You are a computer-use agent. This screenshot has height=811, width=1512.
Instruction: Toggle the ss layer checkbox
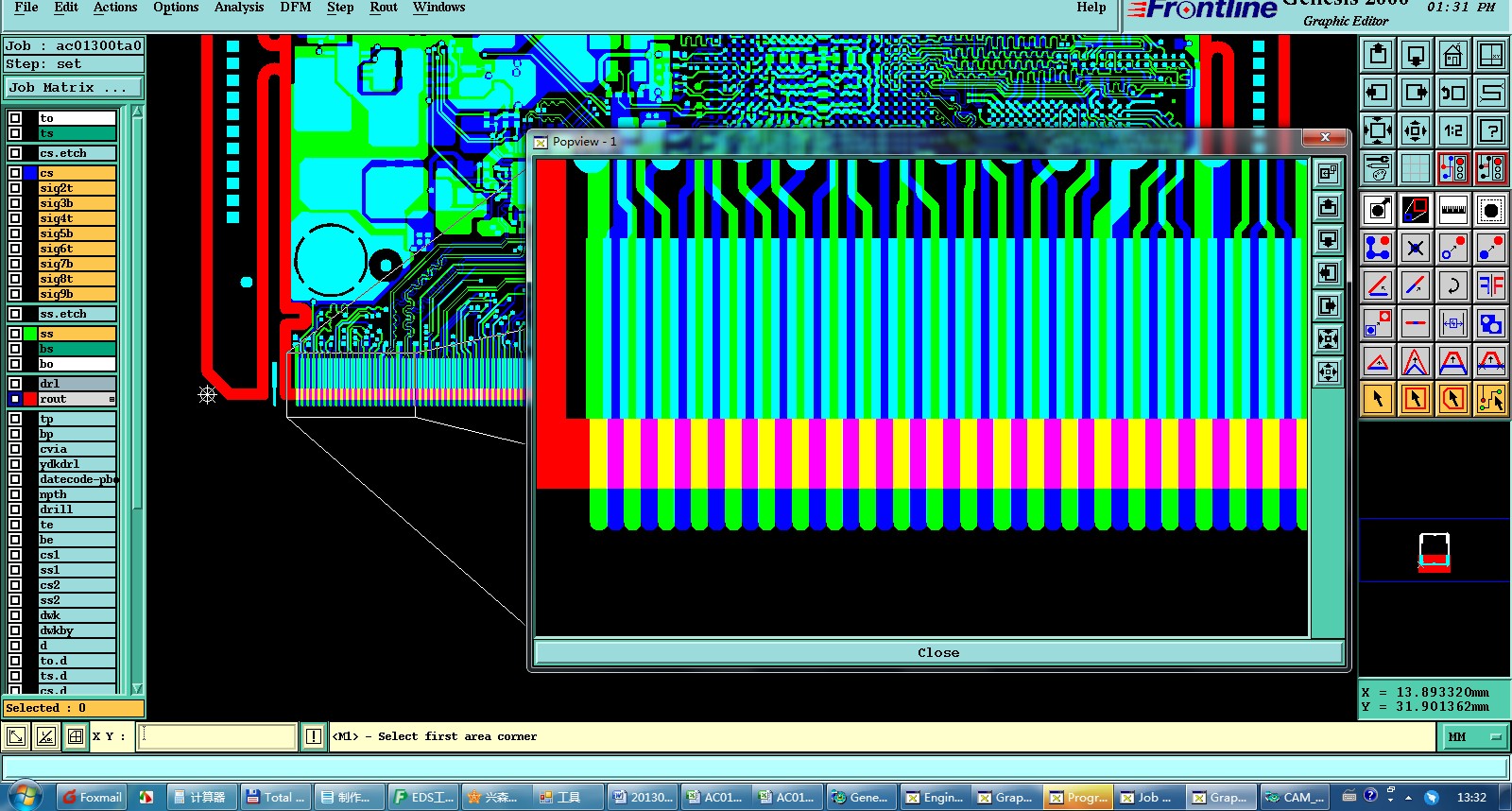tap(15, 334)
